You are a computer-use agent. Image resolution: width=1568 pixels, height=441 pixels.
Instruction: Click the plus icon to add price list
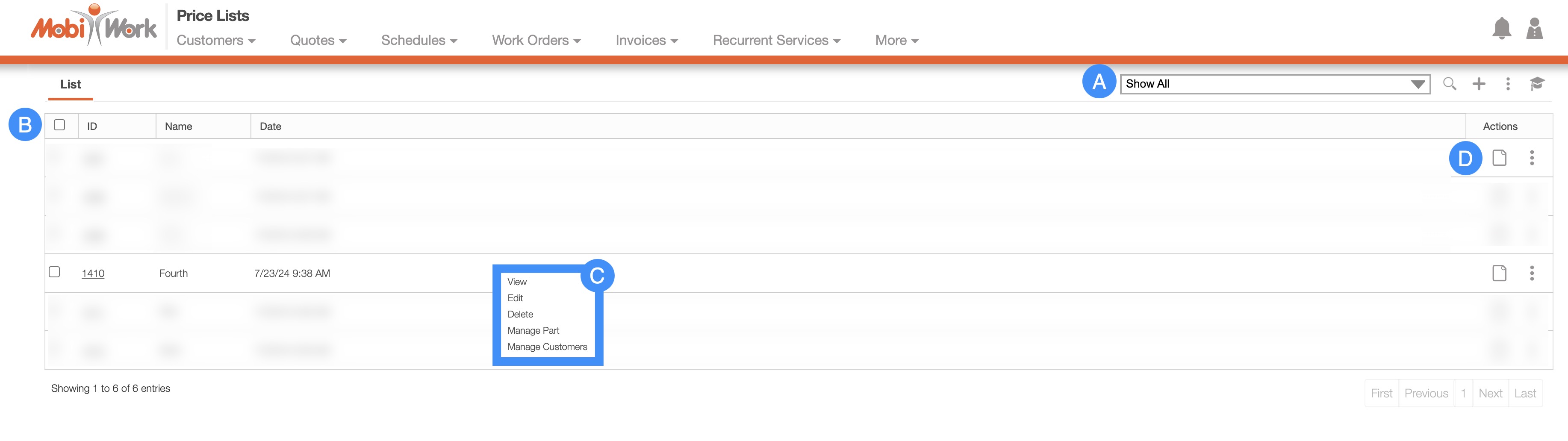pyautogui.click(x=1479, y=84)
